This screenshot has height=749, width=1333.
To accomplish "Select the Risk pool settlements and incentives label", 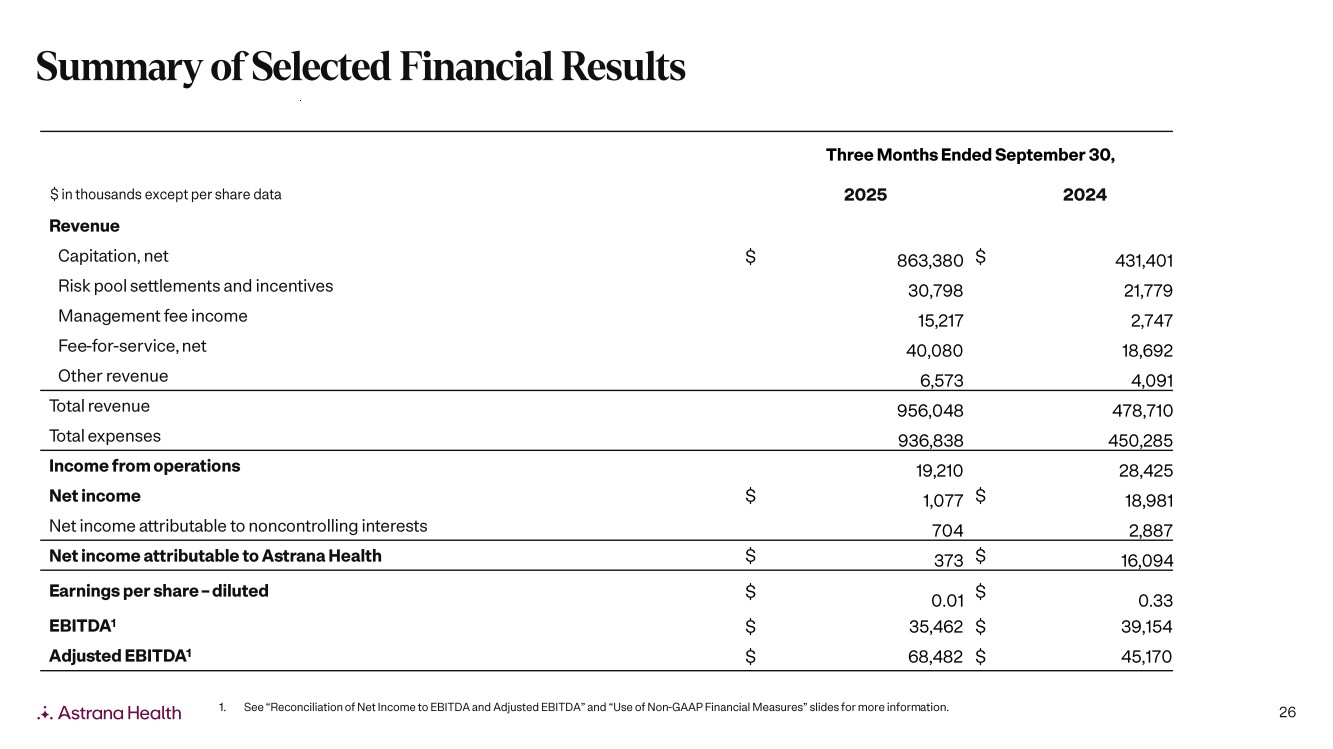I will pos(195,286).
